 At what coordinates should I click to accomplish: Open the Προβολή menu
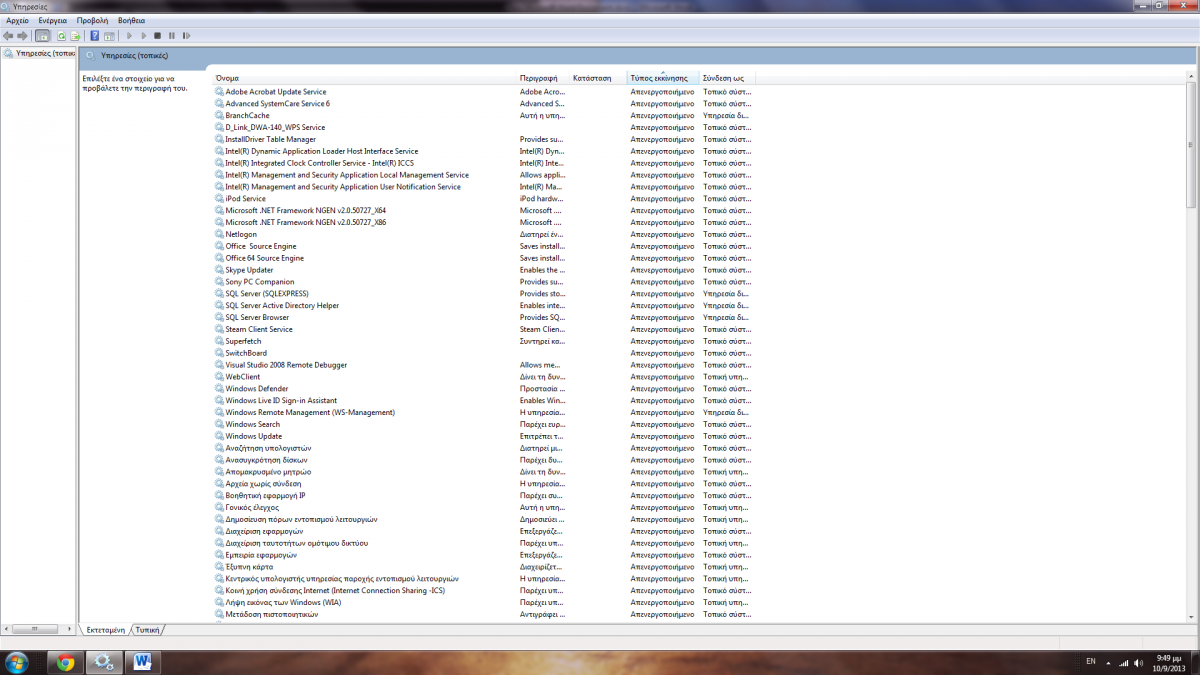coord(92,20)
